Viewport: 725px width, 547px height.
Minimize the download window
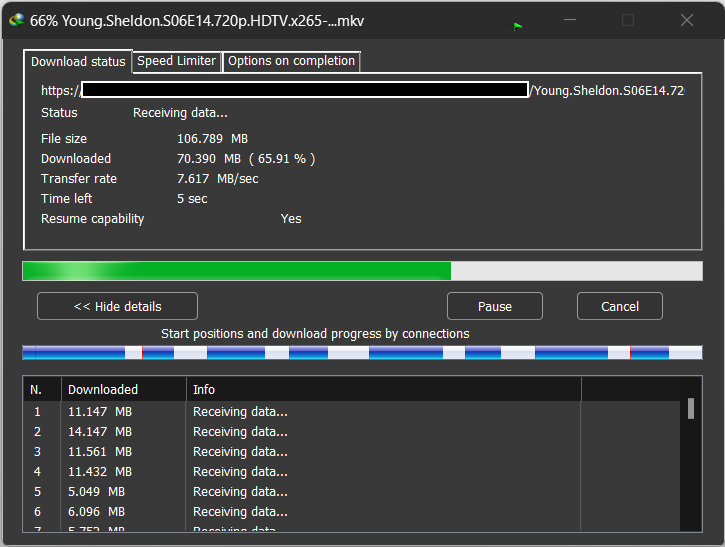pos(570,20)
